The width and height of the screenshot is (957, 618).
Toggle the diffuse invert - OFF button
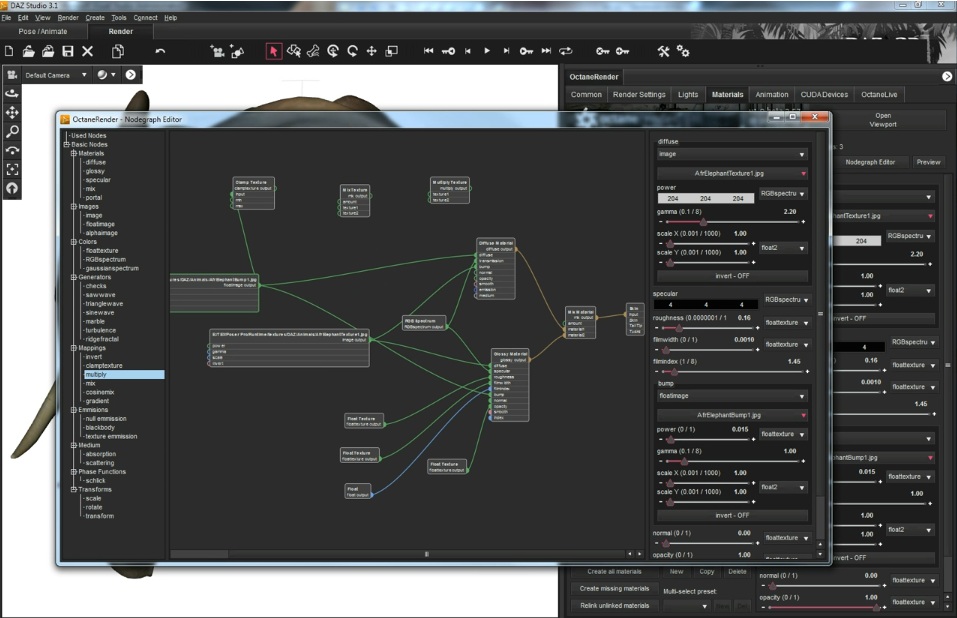click(732, 276)
